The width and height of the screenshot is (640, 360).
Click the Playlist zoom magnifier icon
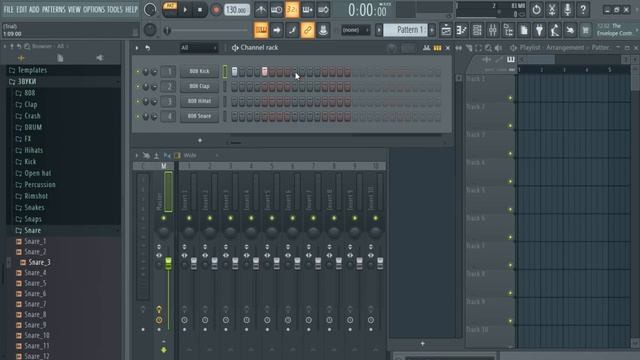tap(489, 48)
